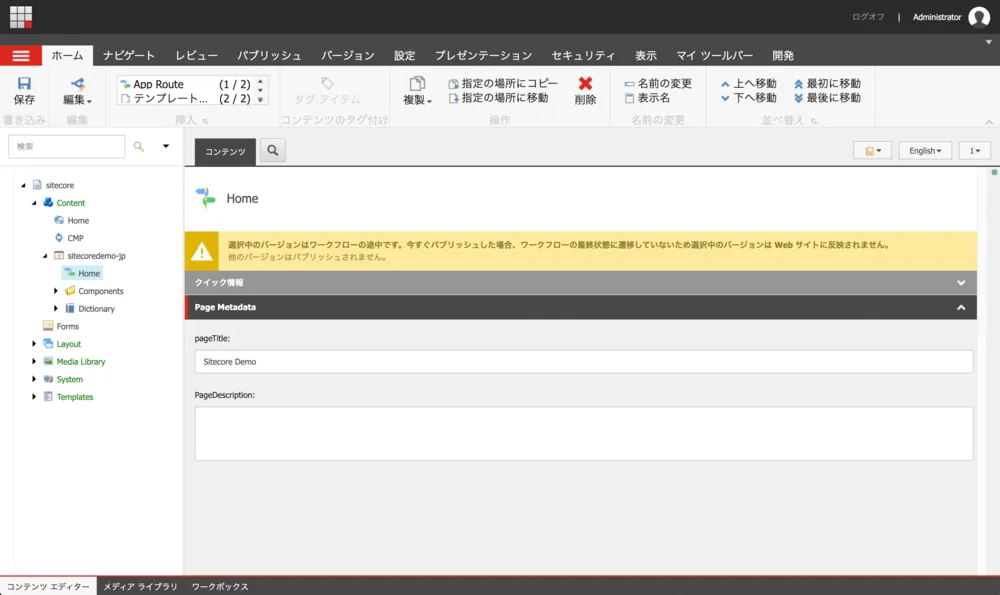Switch to the パブリッシュ ribbon tab
The width and height of the screenshot is (1000, 595).
pyautogui.click(x=269, y=55)
